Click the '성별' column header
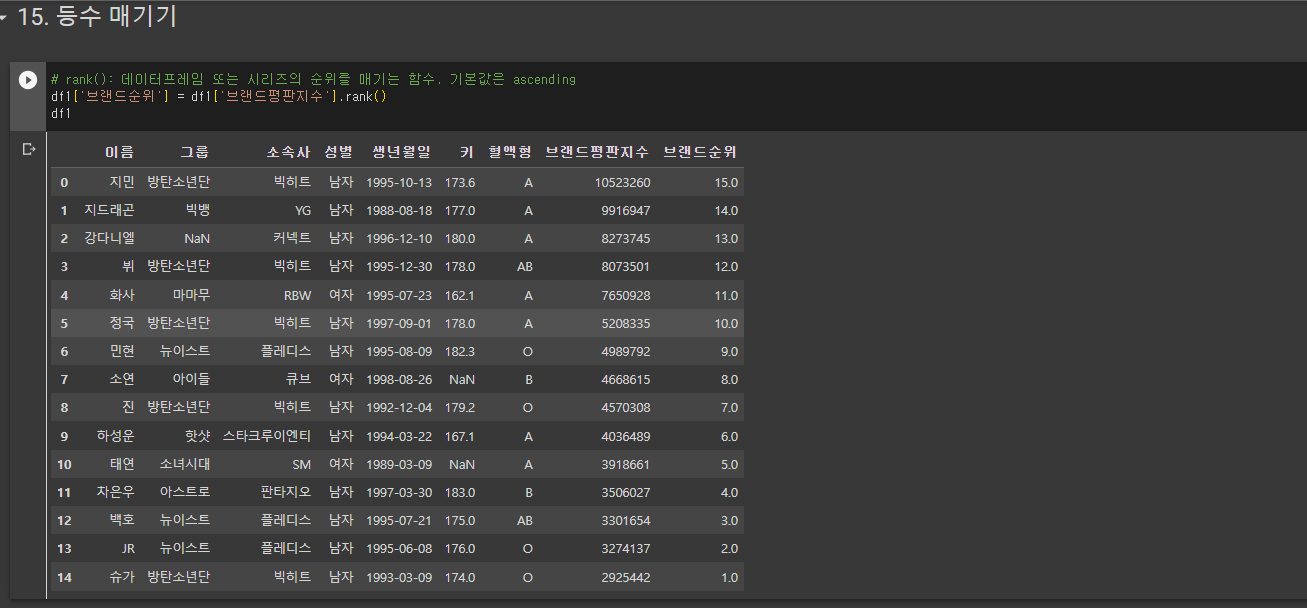 (338, 152)
